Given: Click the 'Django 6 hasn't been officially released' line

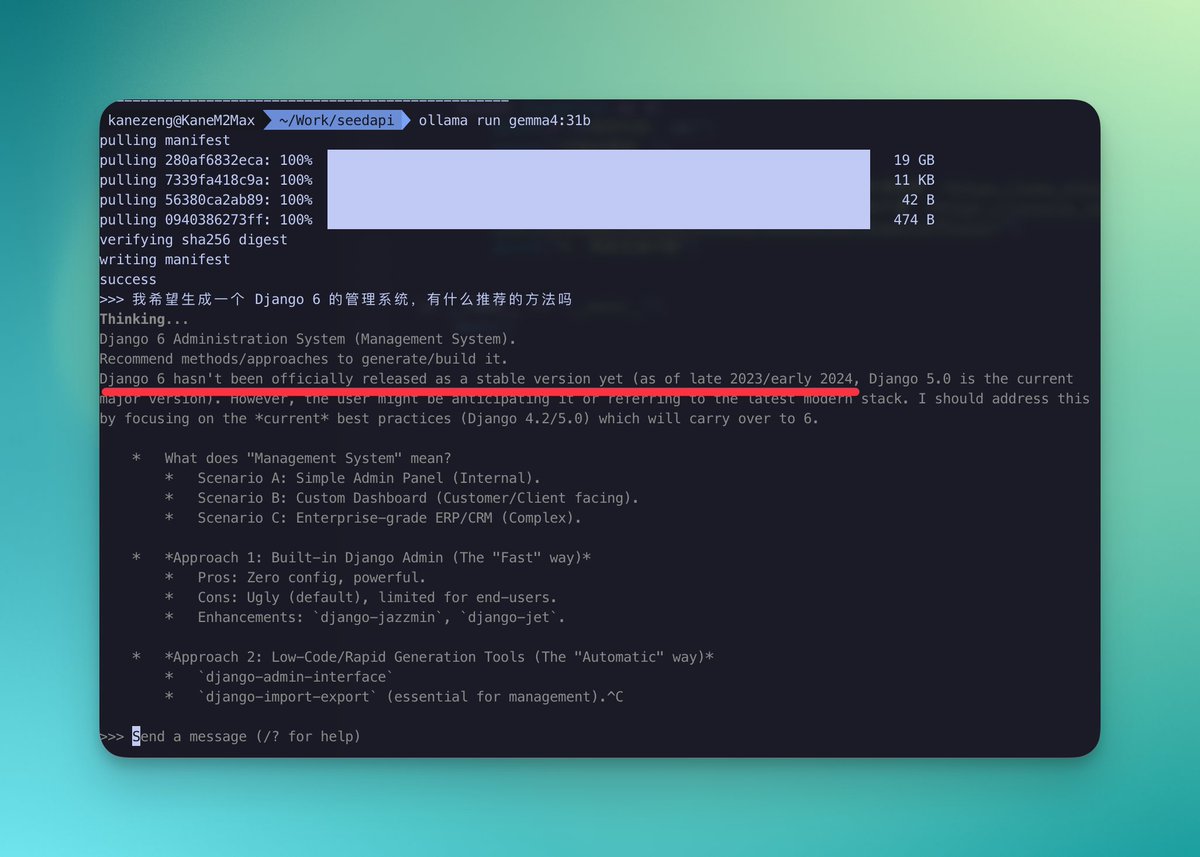Looking at the screenshot, I should [586, 379].
